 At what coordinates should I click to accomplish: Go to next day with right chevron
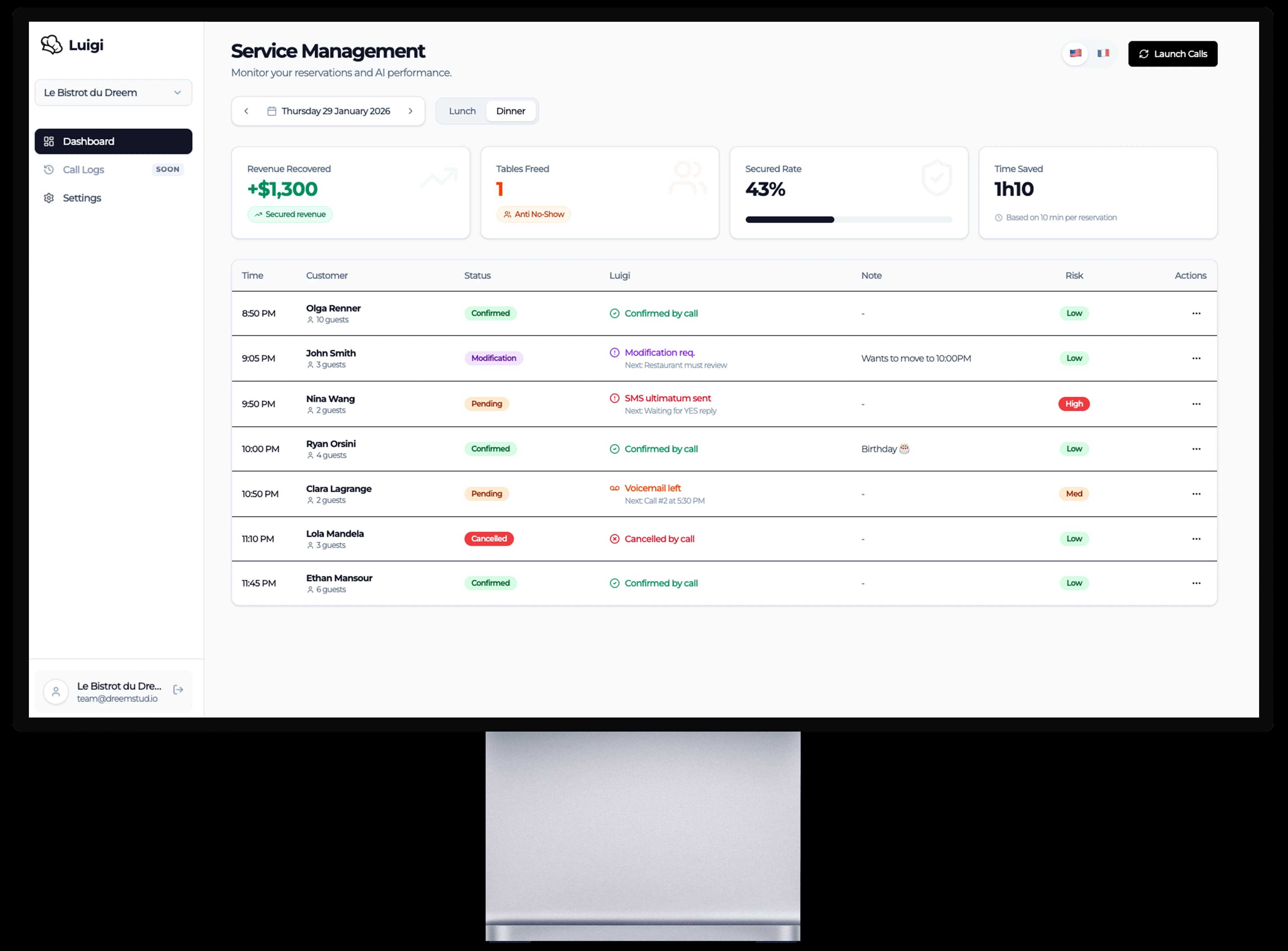click(410, 110)
